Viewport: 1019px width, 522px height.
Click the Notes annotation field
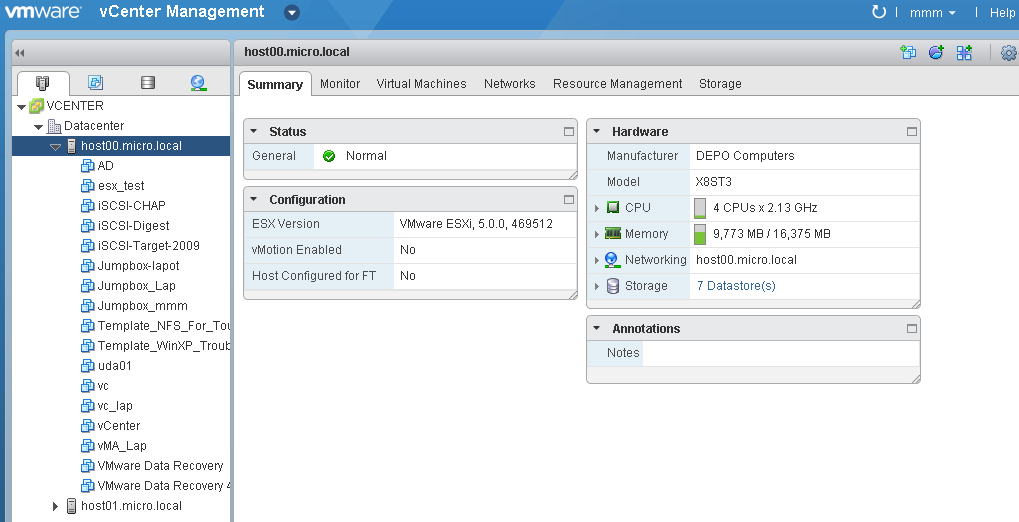(780, 353)
